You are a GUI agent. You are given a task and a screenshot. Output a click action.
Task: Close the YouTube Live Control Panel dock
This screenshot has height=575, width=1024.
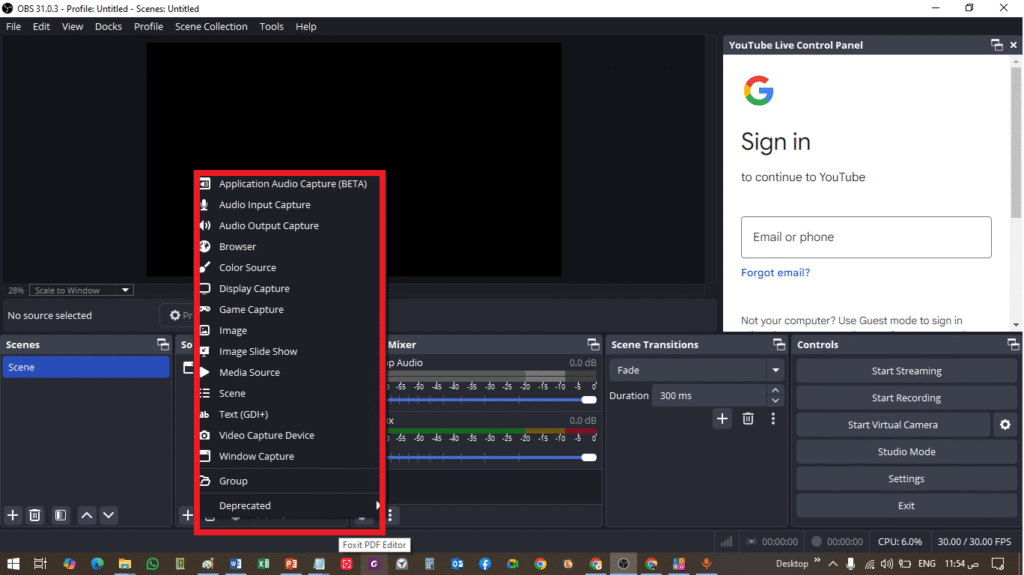pos(1014,45)
